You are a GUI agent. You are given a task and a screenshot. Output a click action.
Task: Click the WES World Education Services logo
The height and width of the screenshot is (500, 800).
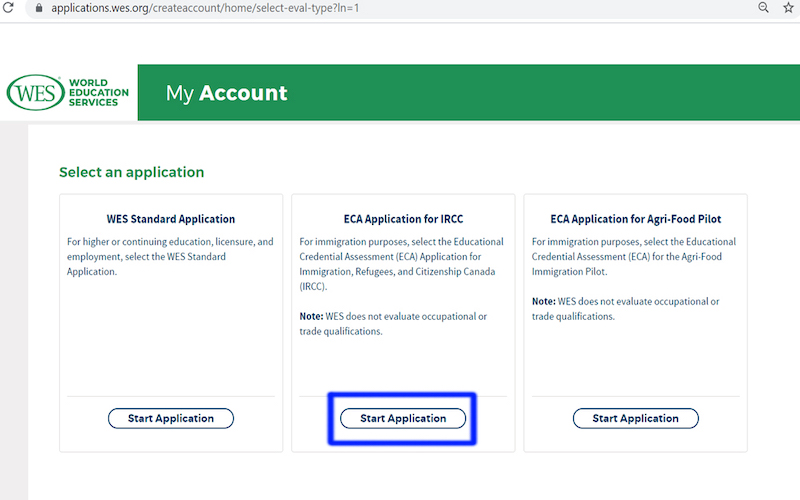(67, 92)
